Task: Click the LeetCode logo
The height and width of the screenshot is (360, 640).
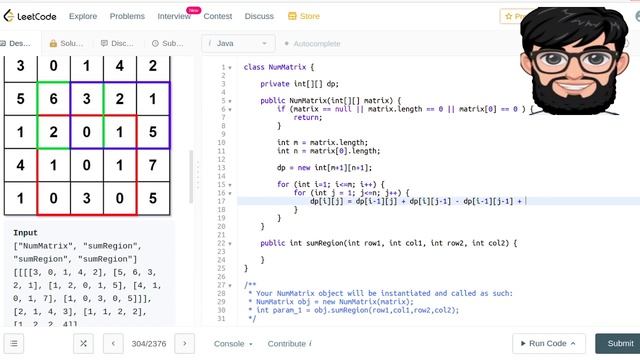Action: coord(30,16)
